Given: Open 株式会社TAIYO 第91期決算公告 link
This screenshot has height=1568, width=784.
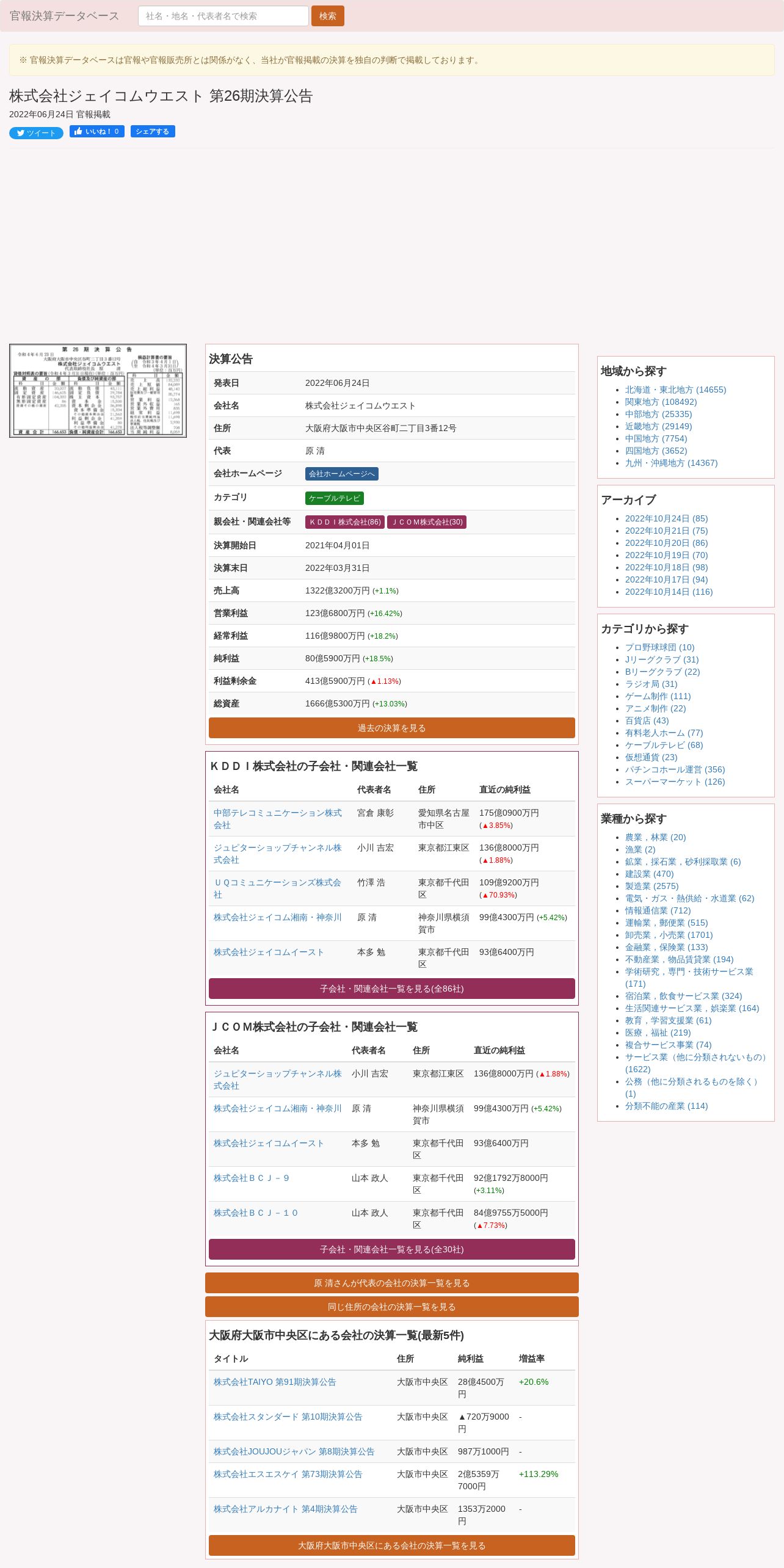Looking at the screenshot, I should [275, 1382].
